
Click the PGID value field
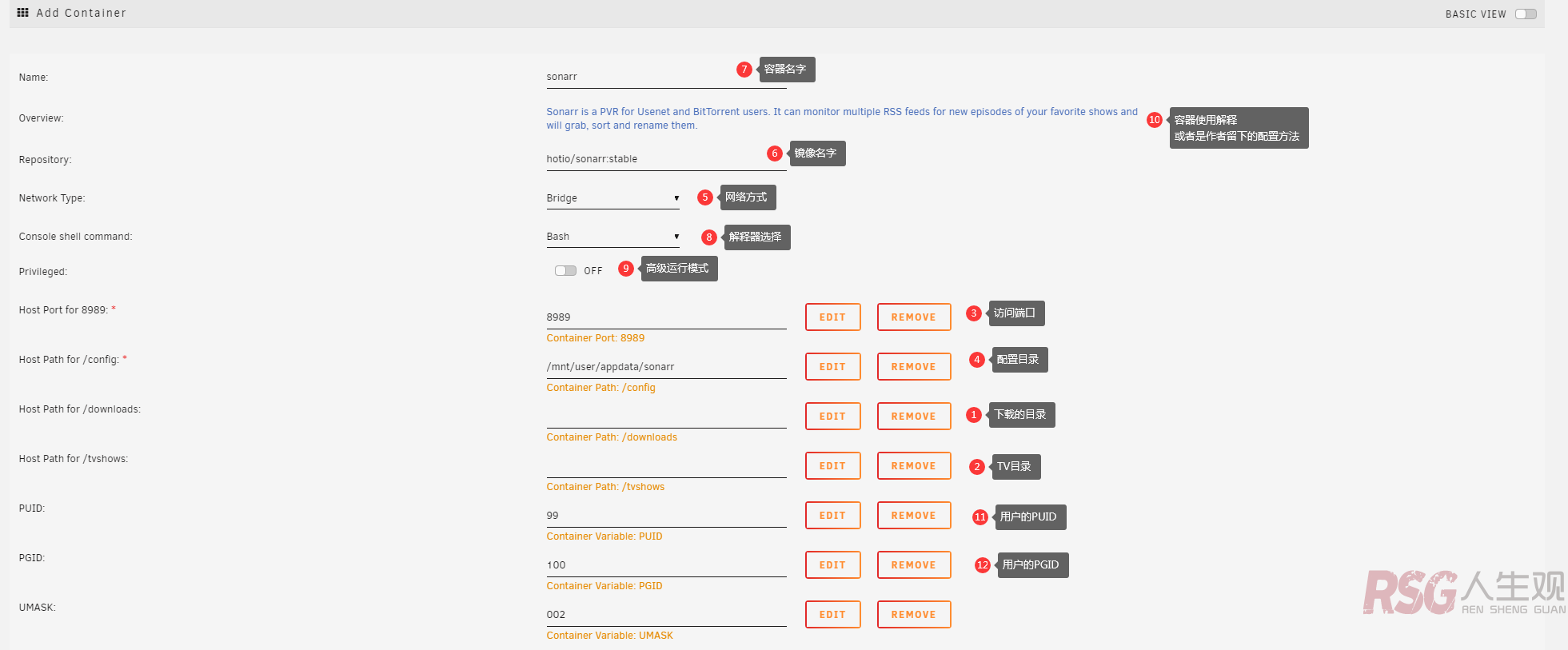[x=666, y=565]
